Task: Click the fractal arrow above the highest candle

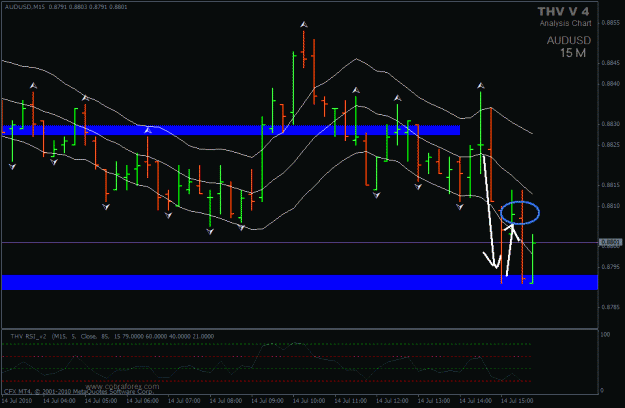Action: click(304, 25)
